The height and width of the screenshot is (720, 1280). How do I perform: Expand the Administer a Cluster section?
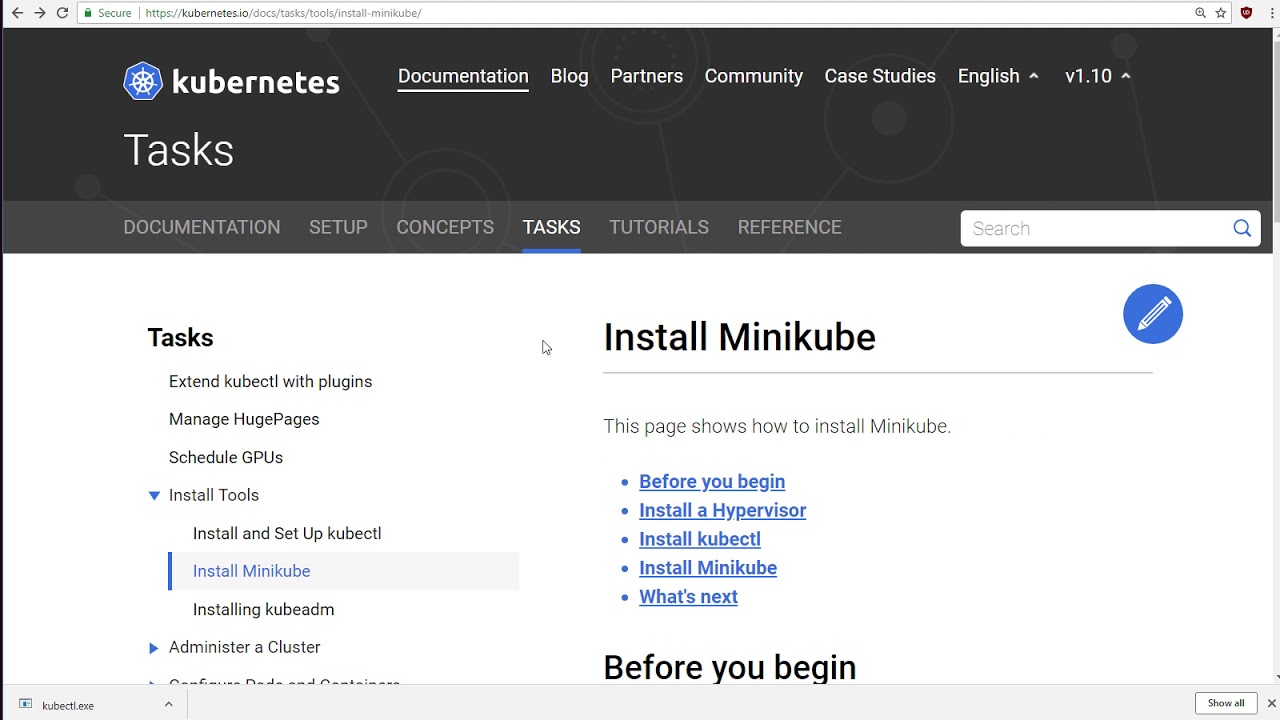(154, 648)
